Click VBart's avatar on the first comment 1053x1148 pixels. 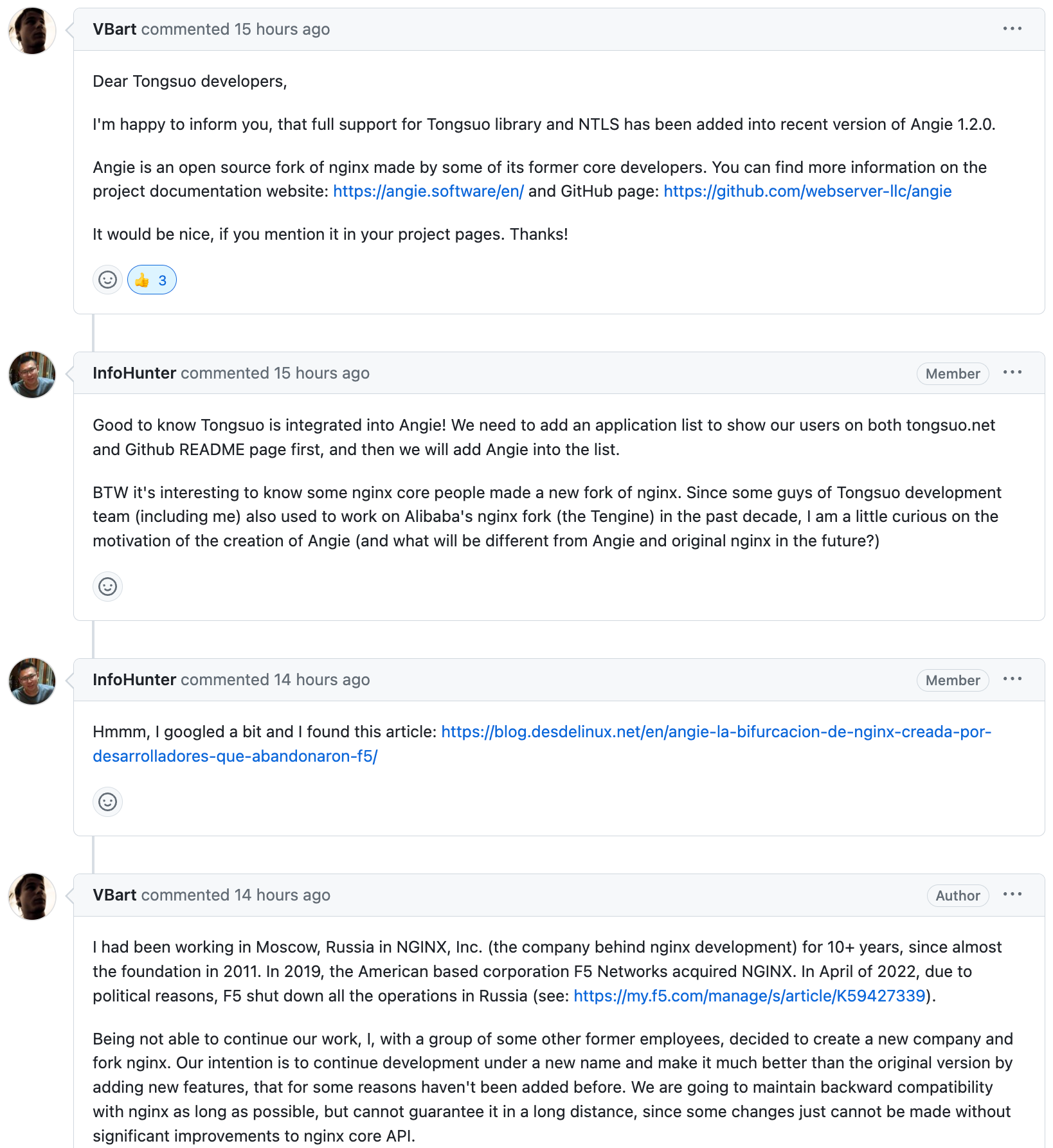point(32,31)
